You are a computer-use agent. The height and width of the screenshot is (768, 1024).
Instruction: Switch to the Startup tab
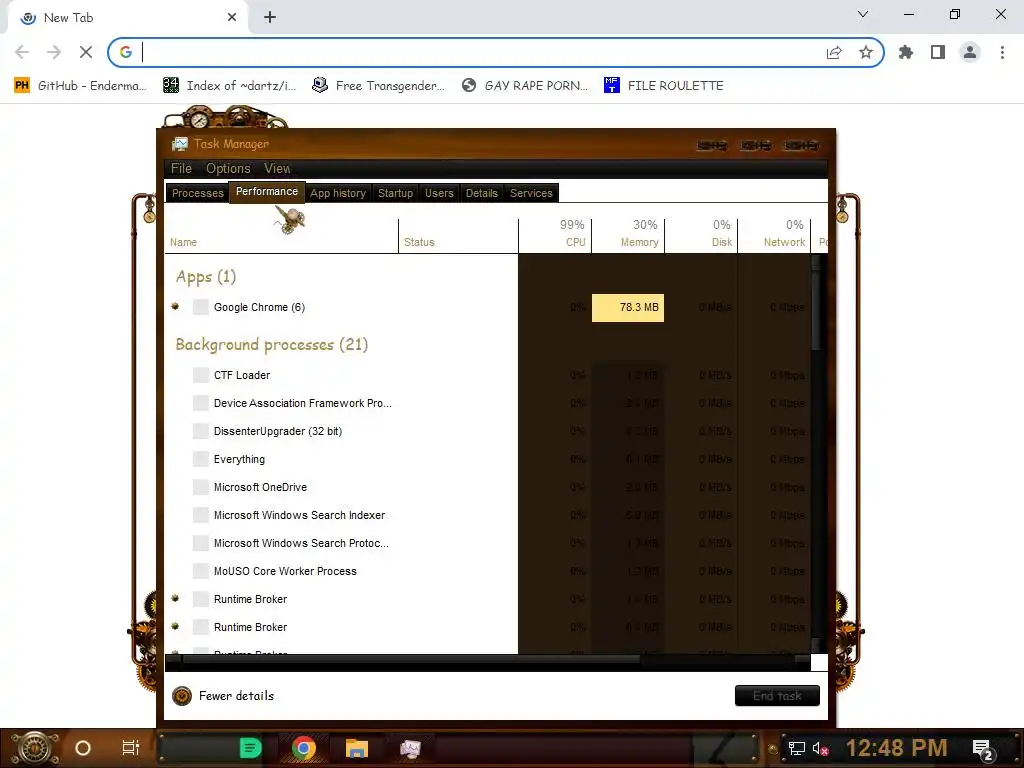pos(395,193)
